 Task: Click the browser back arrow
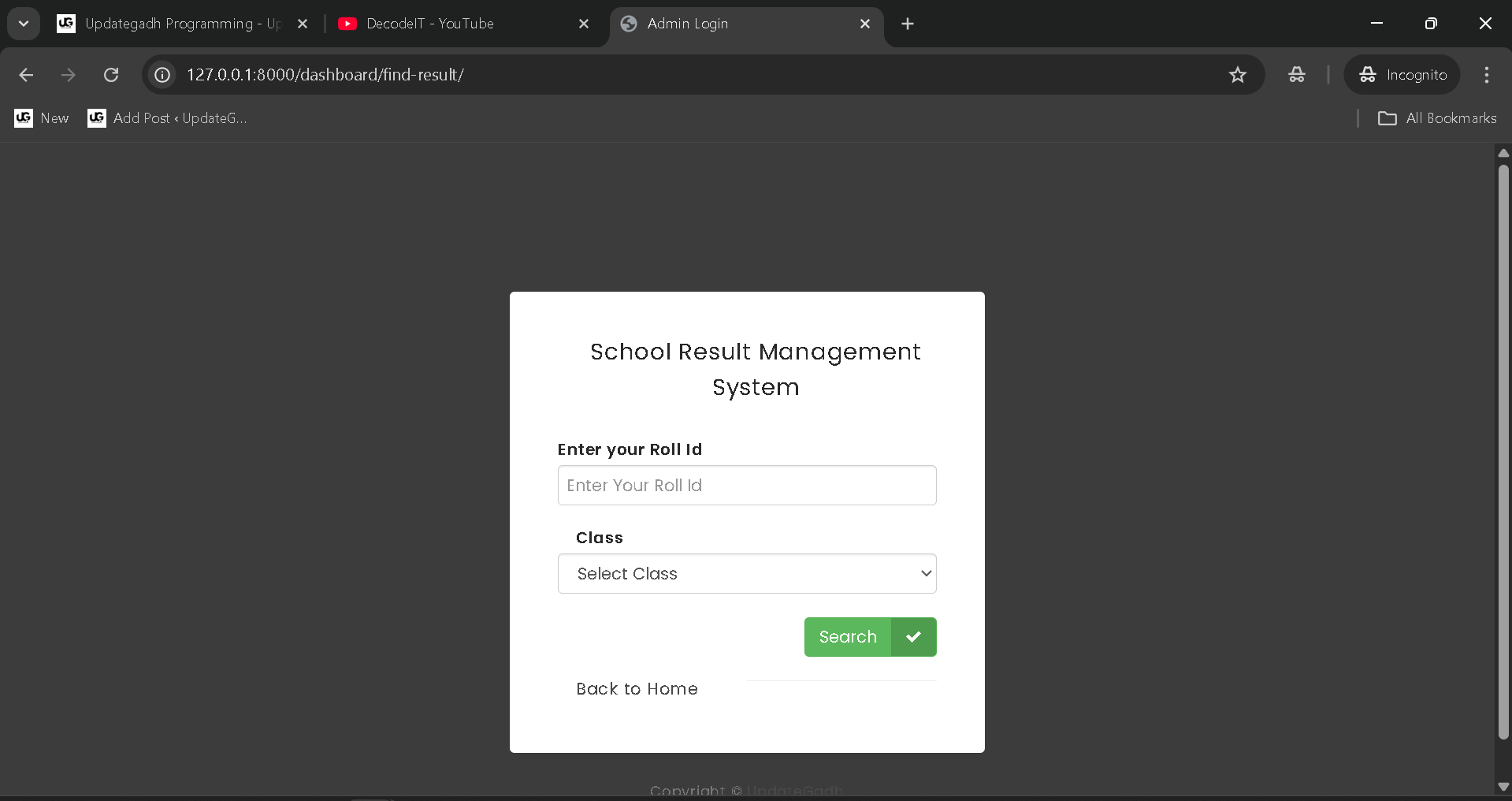(x=26, y=75)
